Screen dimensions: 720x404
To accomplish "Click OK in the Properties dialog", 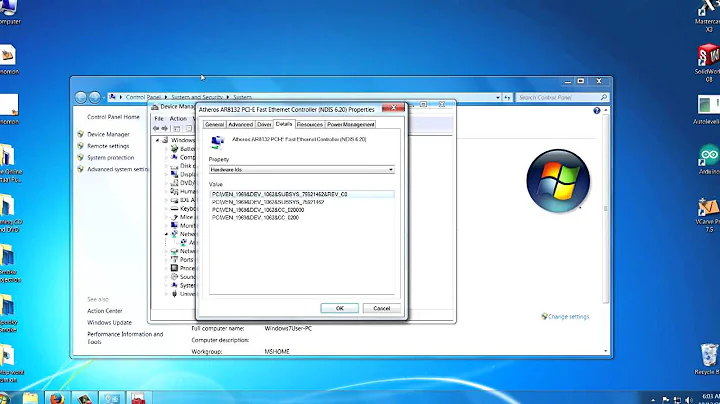I will point(339,308).
